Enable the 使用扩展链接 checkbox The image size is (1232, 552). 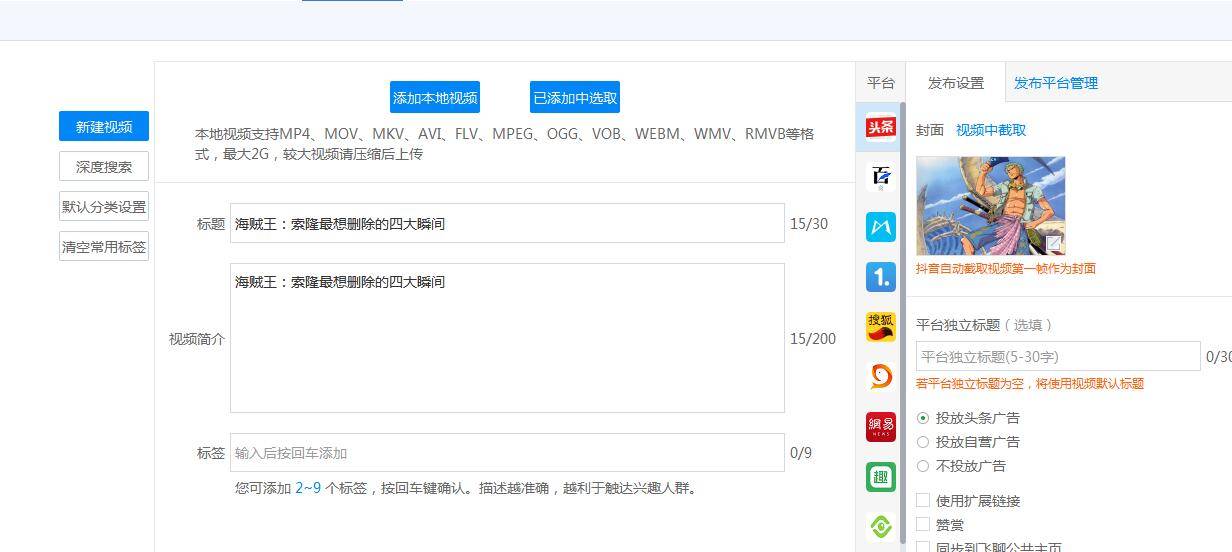(x=923, y=501)
